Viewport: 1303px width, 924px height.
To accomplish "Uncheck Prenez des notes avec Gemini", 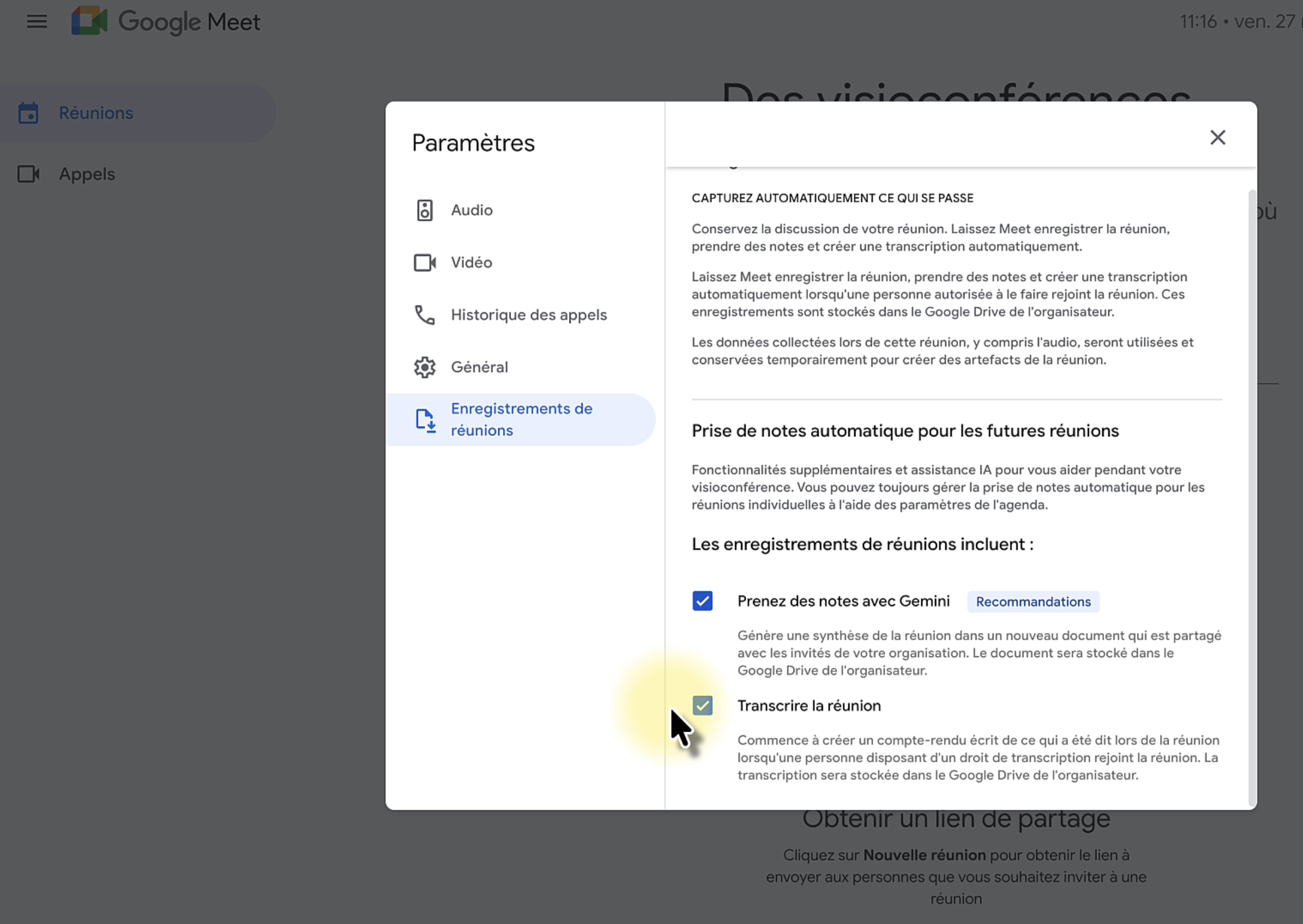I will click(702, 601).
